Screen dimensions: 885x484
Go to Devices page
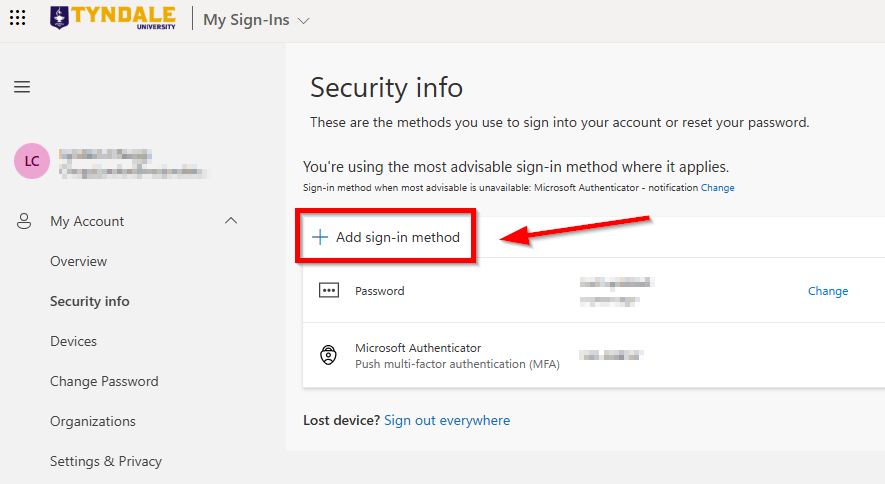(x=73, y=341)
